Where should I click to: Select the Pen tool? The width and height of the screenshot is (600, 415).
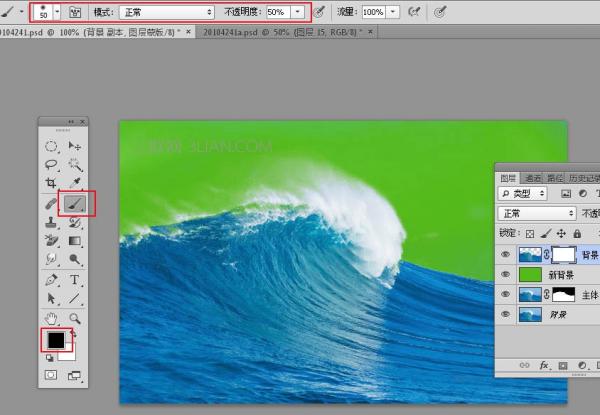coord(51,280)
